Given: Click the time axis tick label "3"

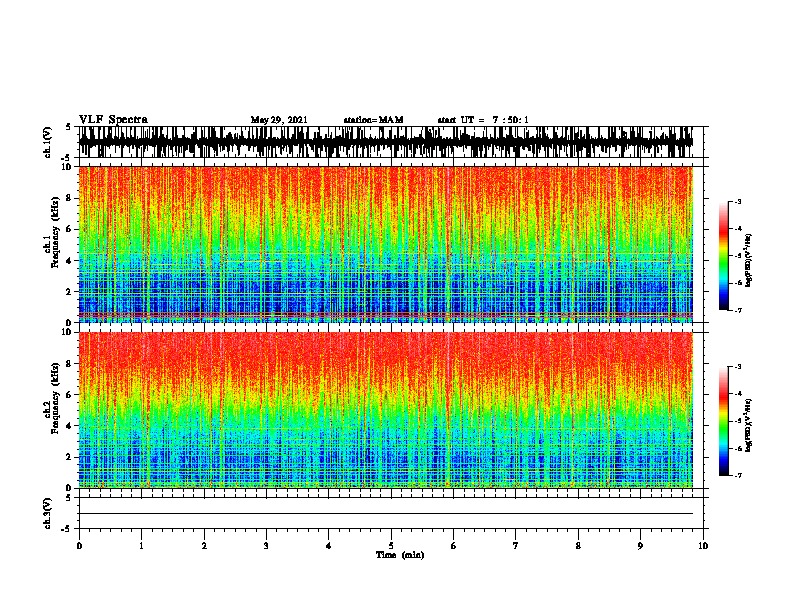Looking at the screenshot, I should [x=266, y=546].
